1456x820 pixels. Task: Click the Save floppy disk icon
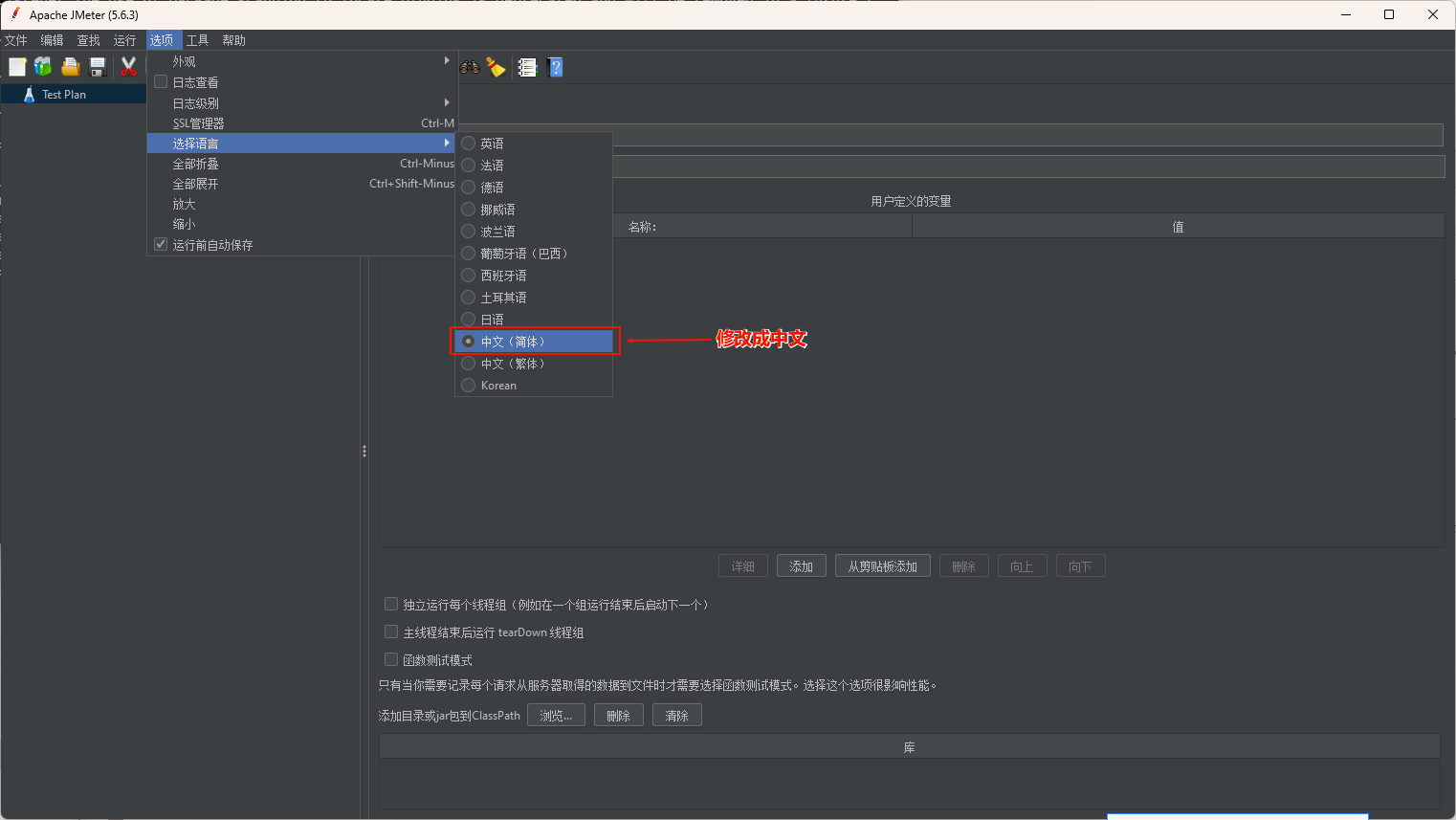click(x=98, y=67)
